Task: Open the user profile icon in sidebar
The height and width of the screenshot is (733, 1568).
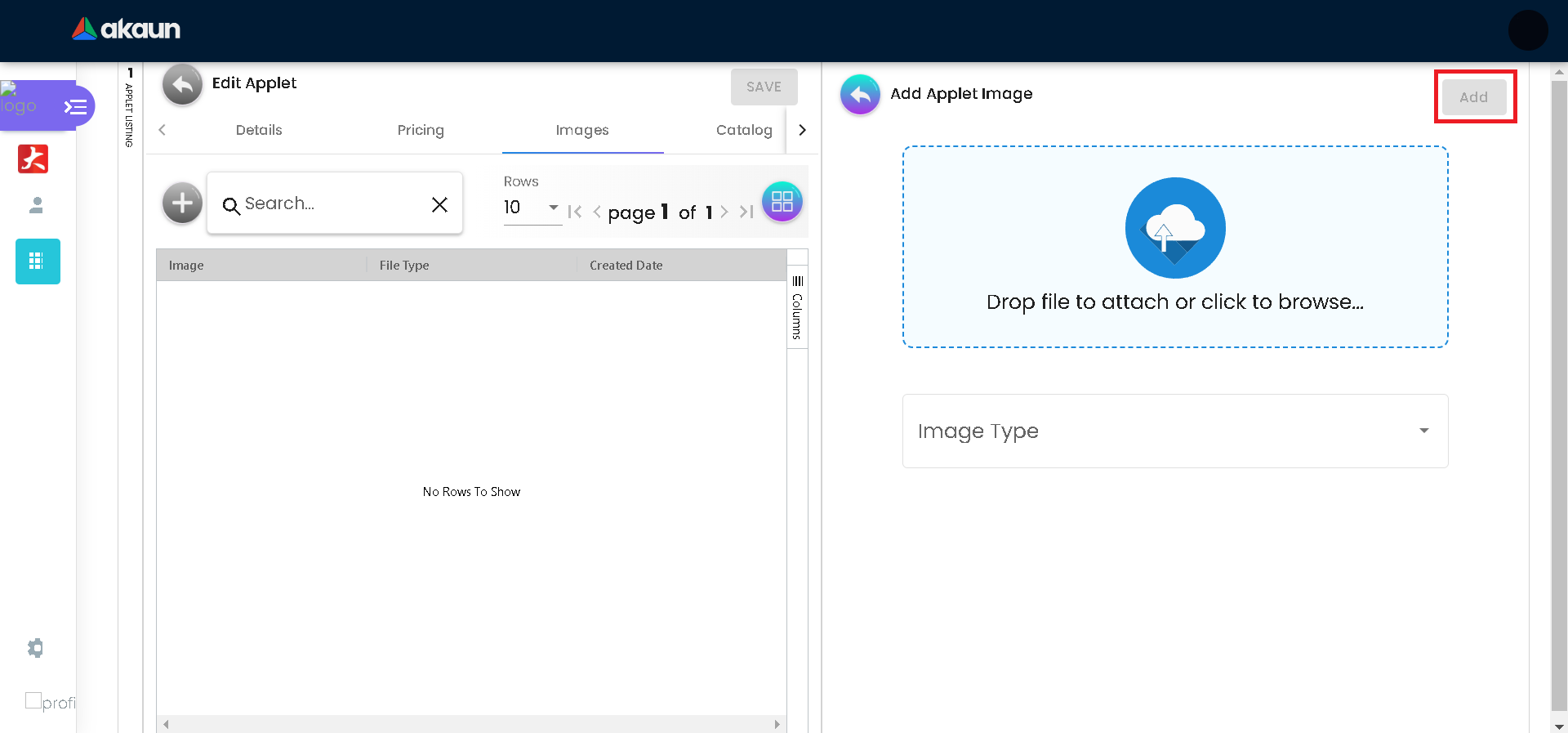Action: pos(36,205)
